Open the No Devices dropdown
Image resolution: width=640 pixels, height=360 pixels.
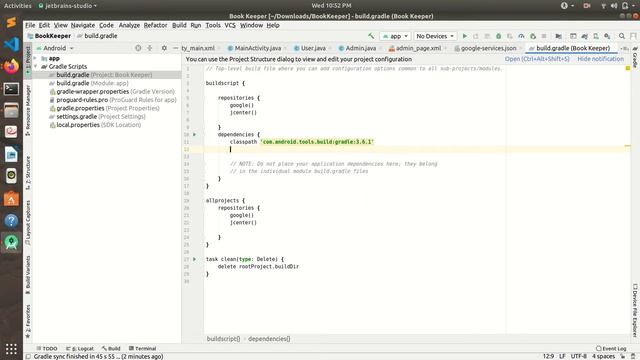pyautogui.click(x=435, y=36)
